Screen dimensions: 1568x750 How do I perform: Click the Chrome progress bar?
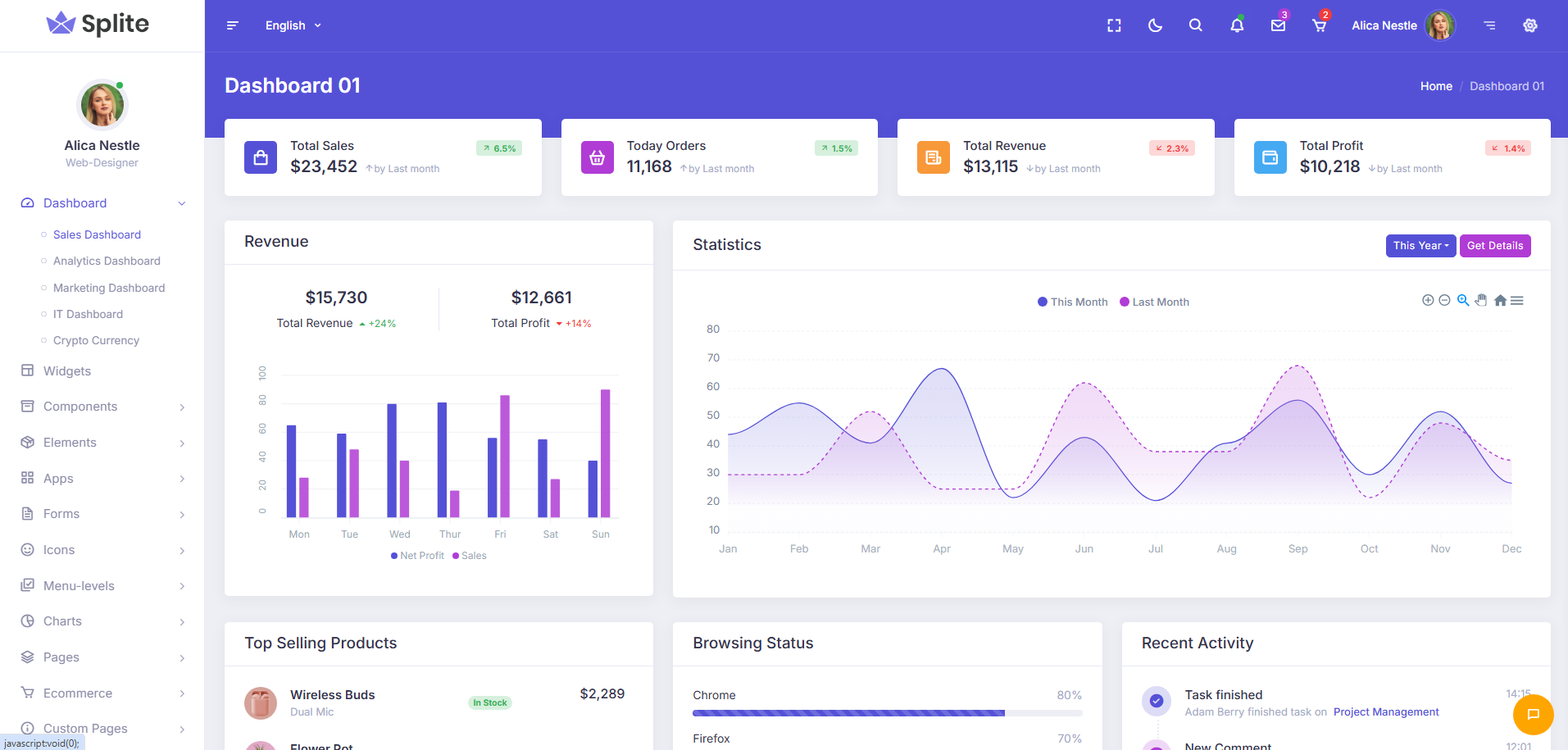pyautogui.click(x=887, y=713)
